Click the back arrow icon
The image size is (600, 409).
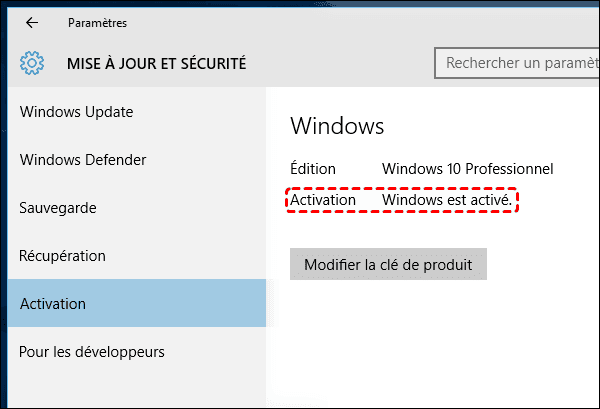32,22
